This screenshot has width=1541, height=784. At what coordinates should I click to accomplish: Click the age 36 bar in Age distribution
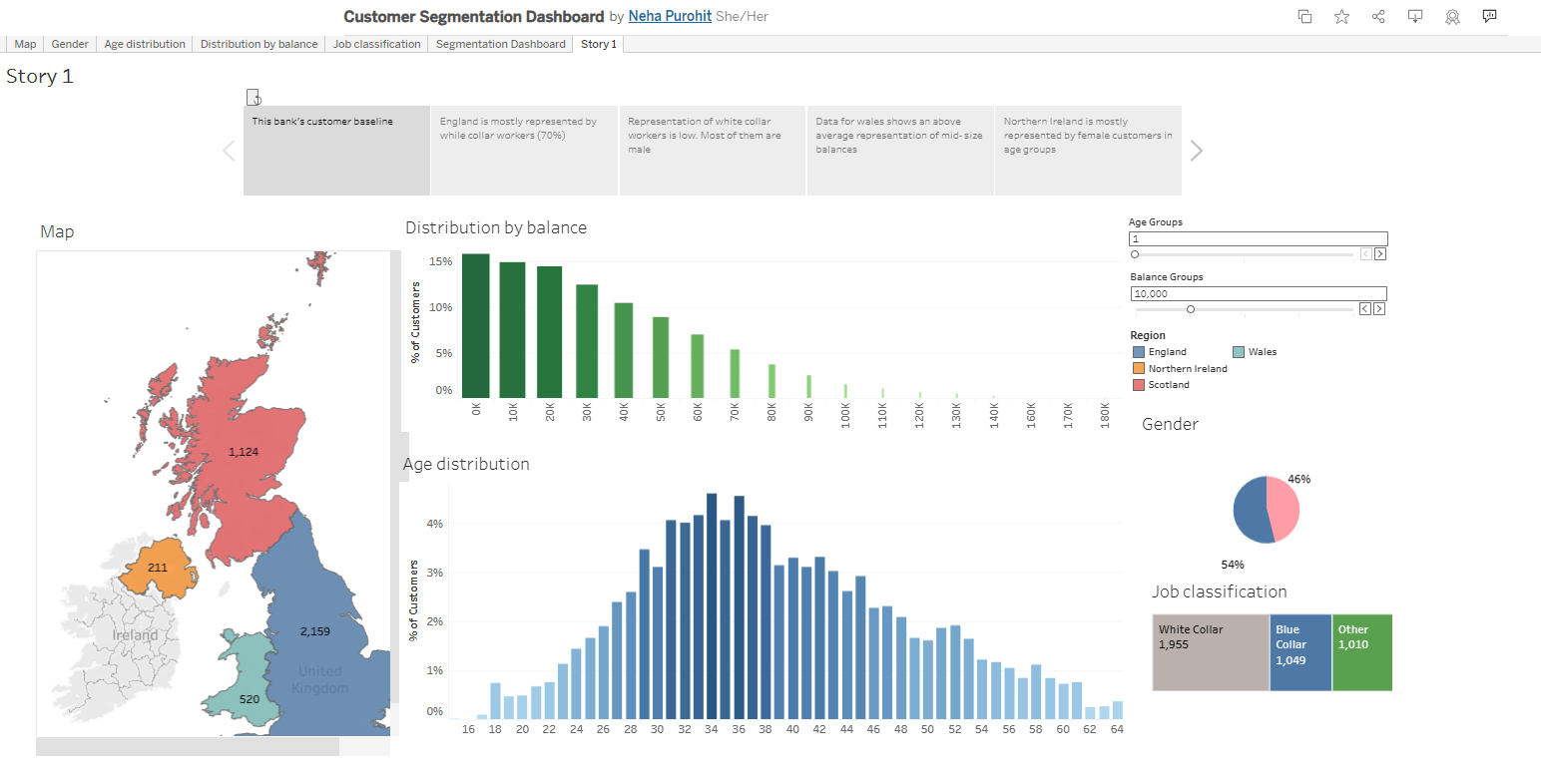[x=739, y=607]
